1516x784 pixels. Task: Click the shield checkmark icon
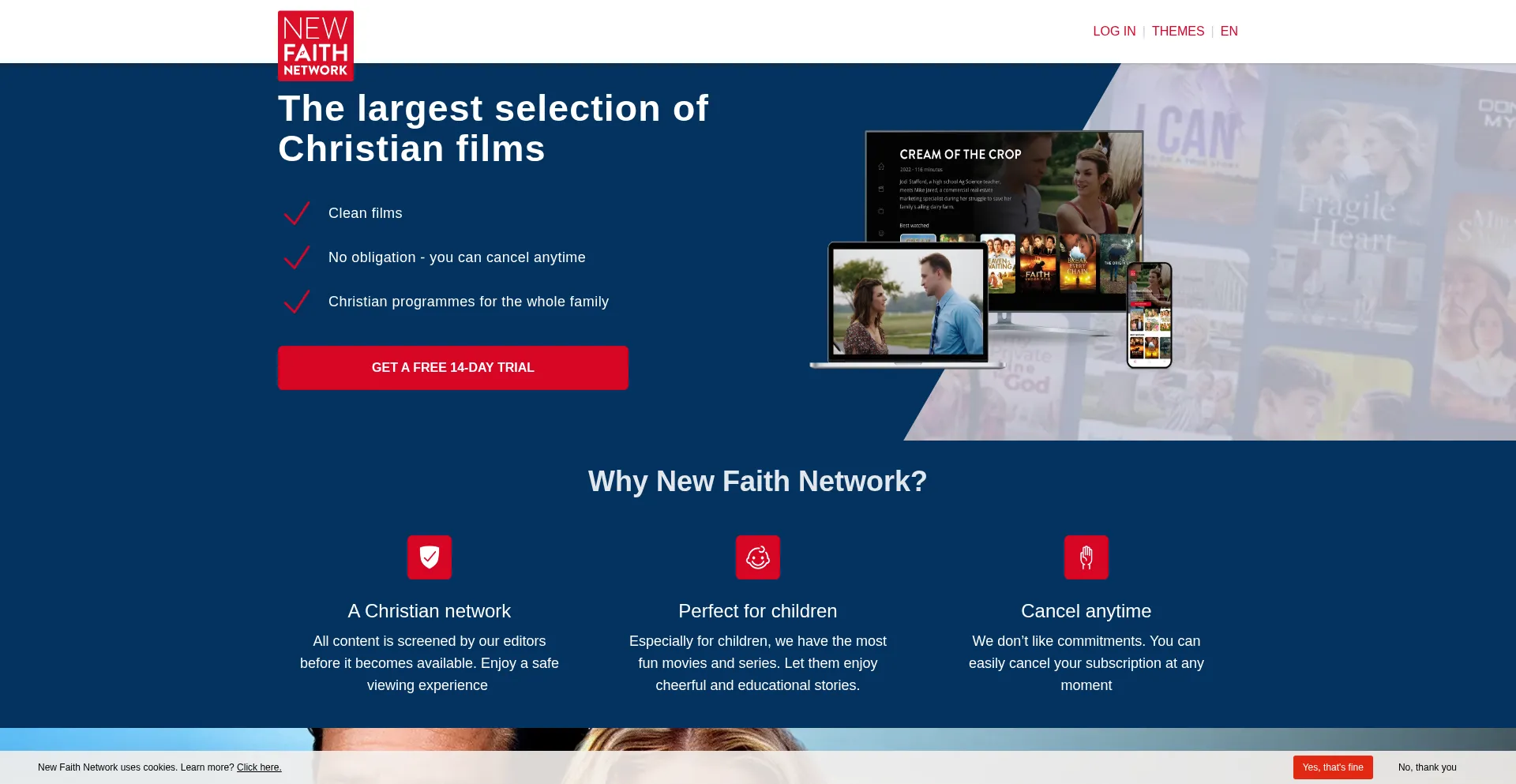pyautogui.click(x=429, y=557)
